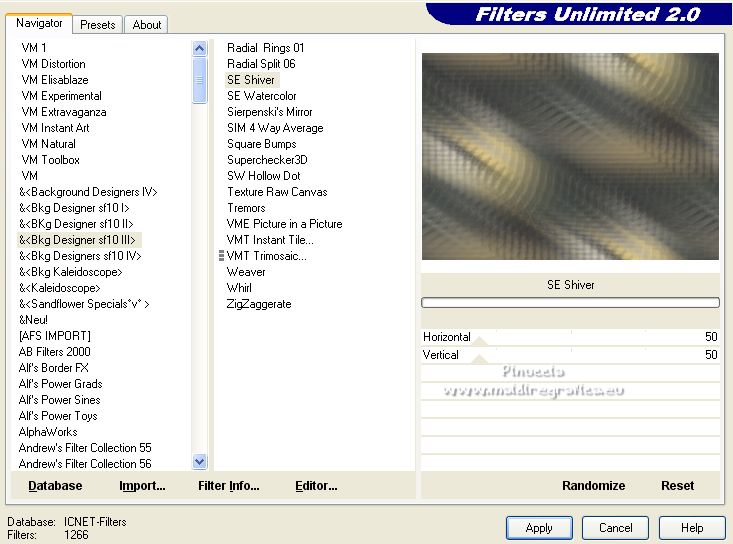The width and height of the screenshot is (733, 544).
Task: Click the Cancel button
Action: coord(615,528)
